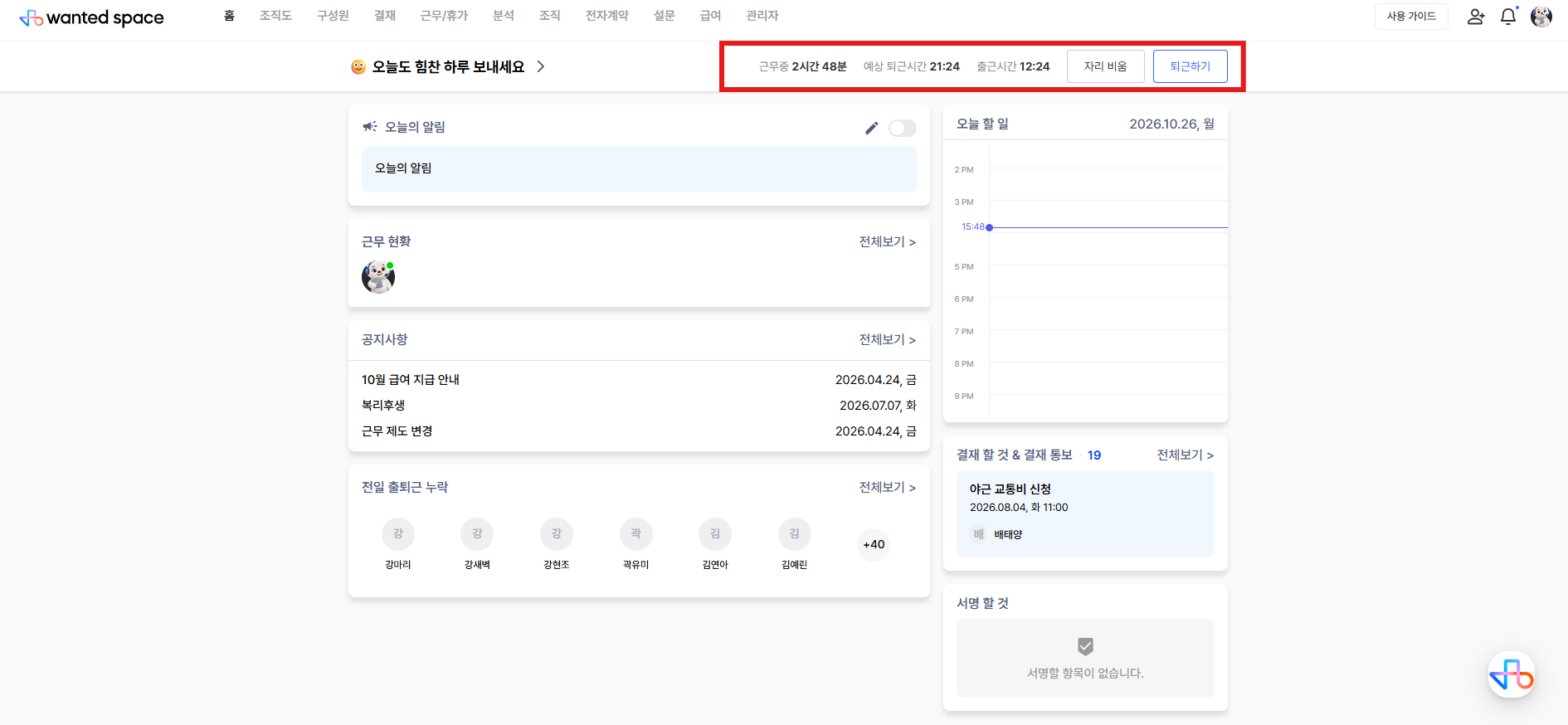The width and height of the screenshot is (1568, 725).
Task: Open the floating wanted space help widget
Action: click(x=1512, y=674)
